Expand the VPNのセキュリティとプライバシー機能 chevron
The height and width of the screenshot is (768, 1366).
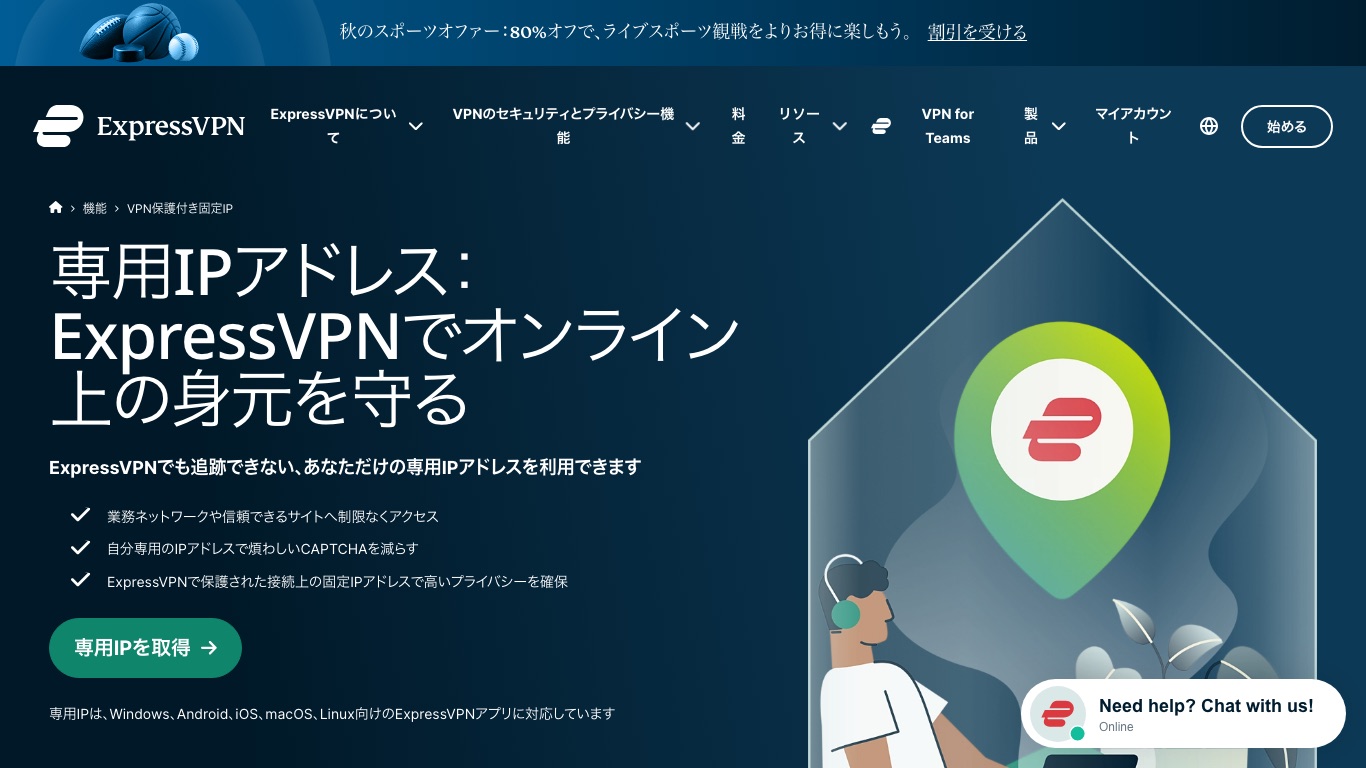(693, 126)
